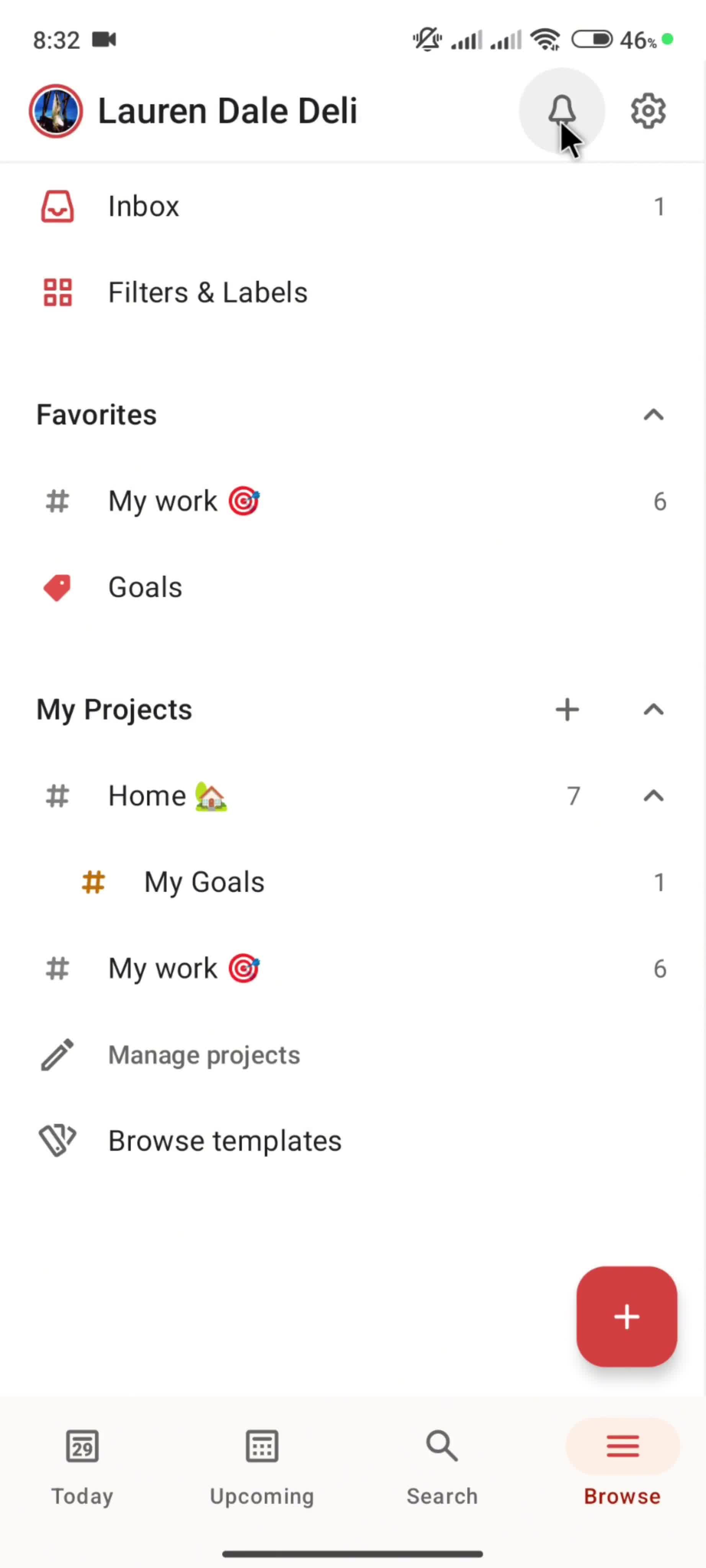The image size is (706, 1568).
Task: Tap the profile avatar picture
Action: pos(56,111)
